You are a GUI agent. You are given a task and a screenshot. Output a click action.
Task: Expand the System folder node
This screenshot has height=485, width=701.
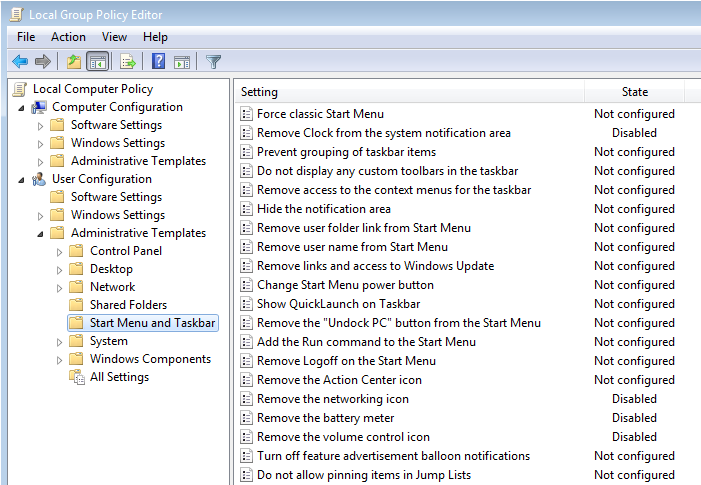tap(59, 343)
